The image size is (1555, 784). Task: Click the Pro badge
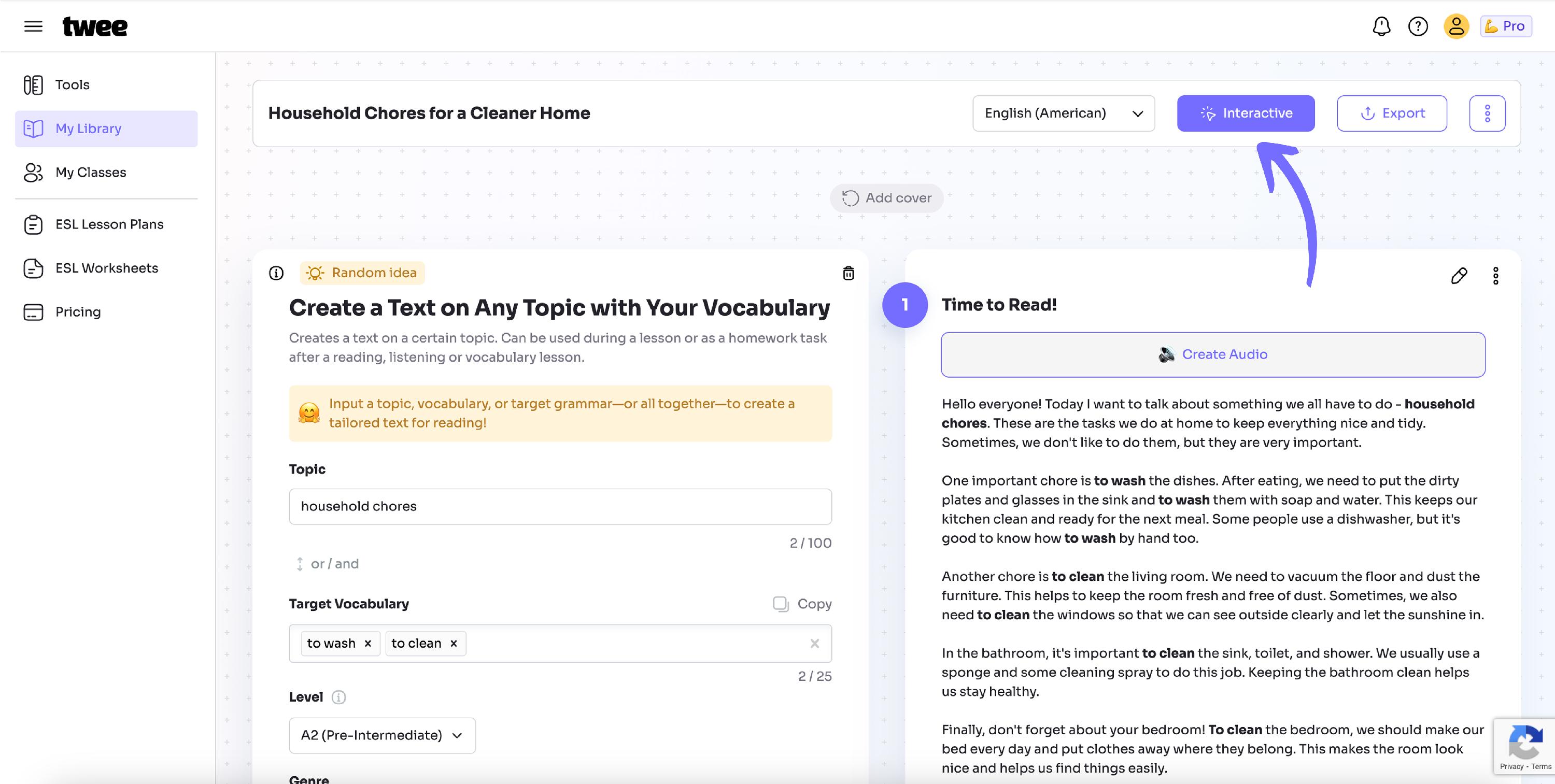tap(1506, 26)
